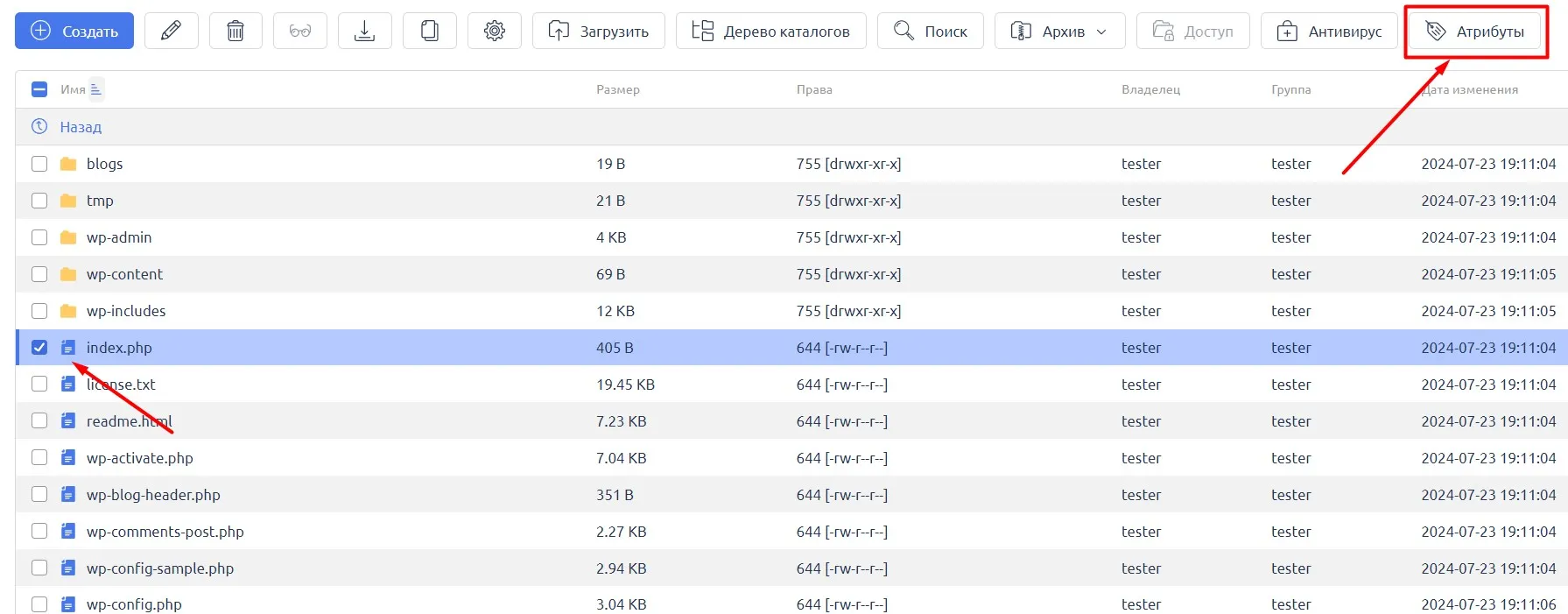The image size is (1568, 614).
Task: Expand the Архив dropdown
Action: (1060, 31)
